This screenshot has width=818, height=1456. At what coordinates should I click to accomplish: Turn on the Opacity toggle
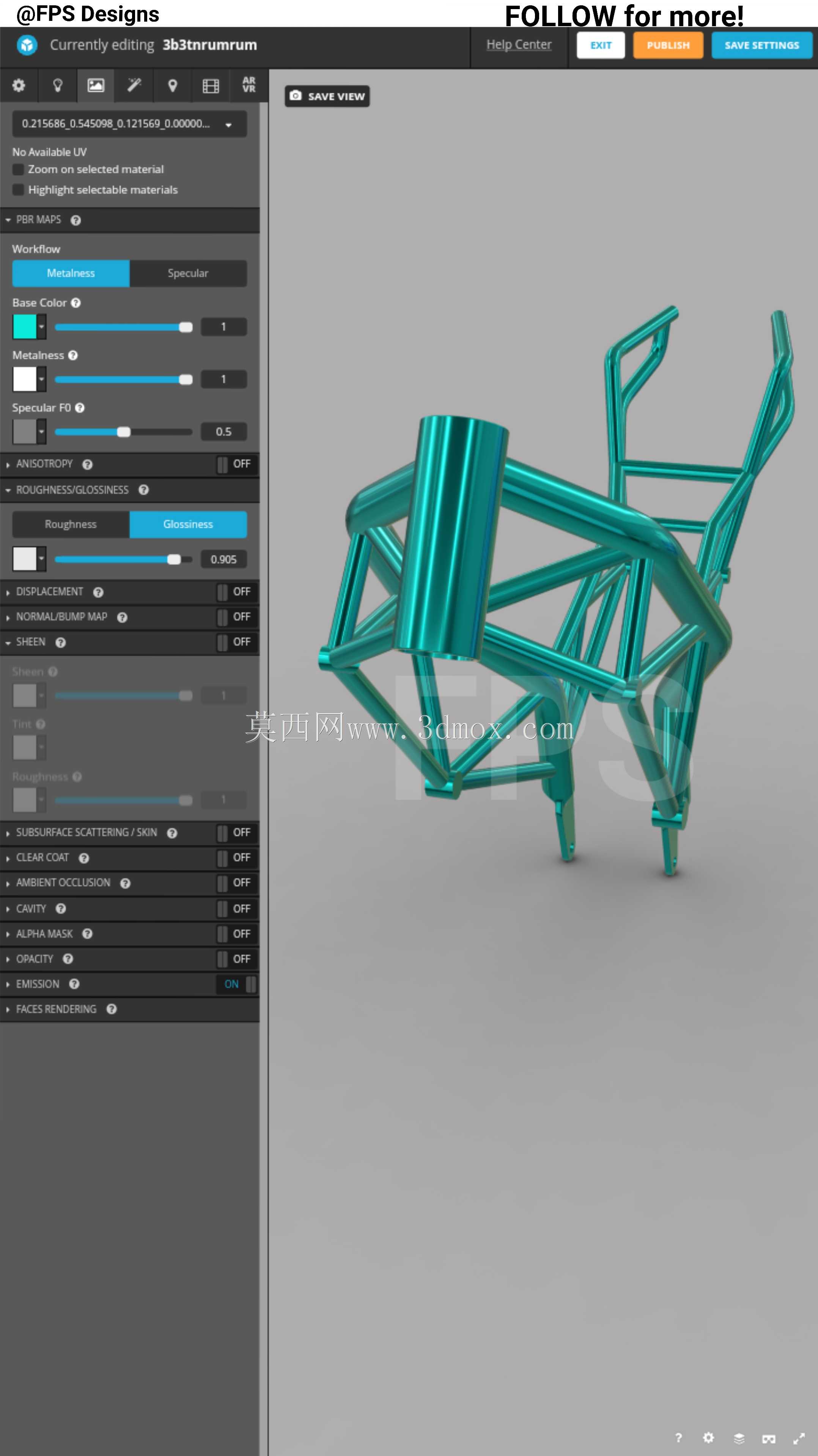(x=237, y=959)
